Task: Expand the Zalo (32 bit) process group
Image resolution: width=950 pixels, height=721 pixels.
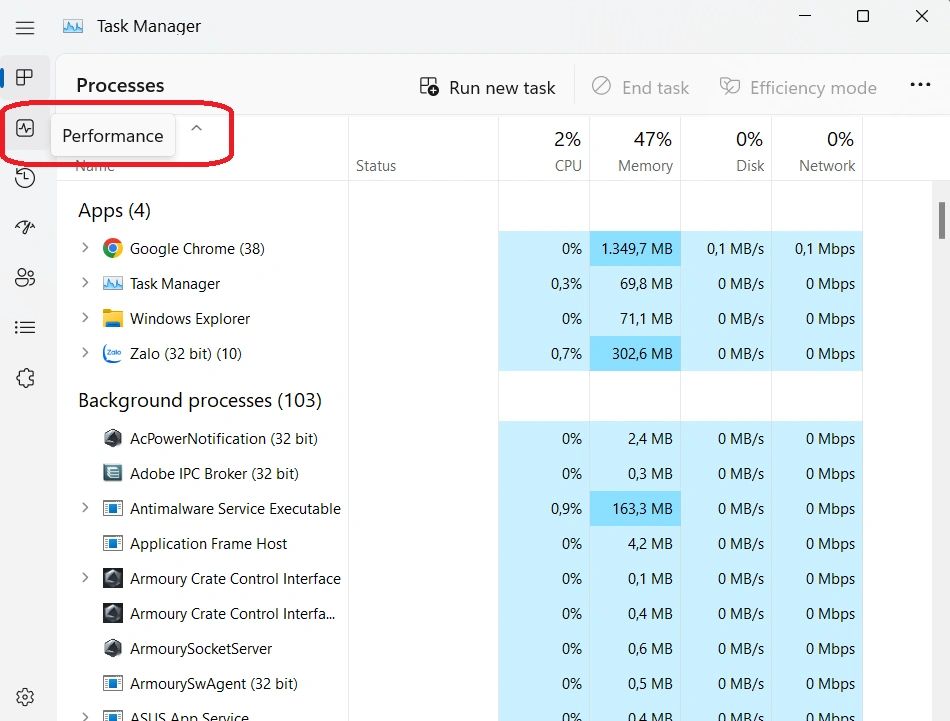Action: coord(85,353)
